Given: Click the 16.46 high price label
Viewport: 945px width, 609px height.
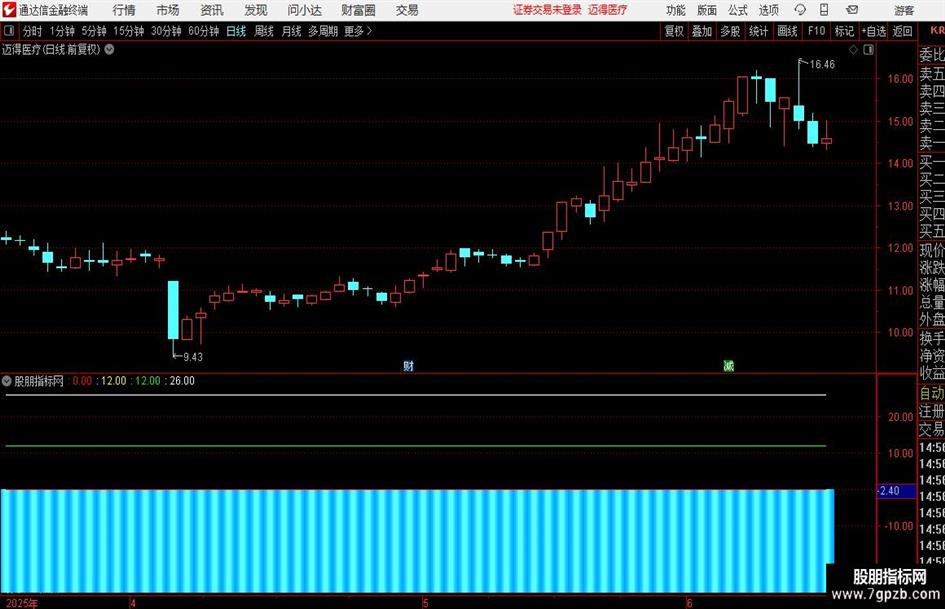Looking at the screenshot, I should point(822,64).
